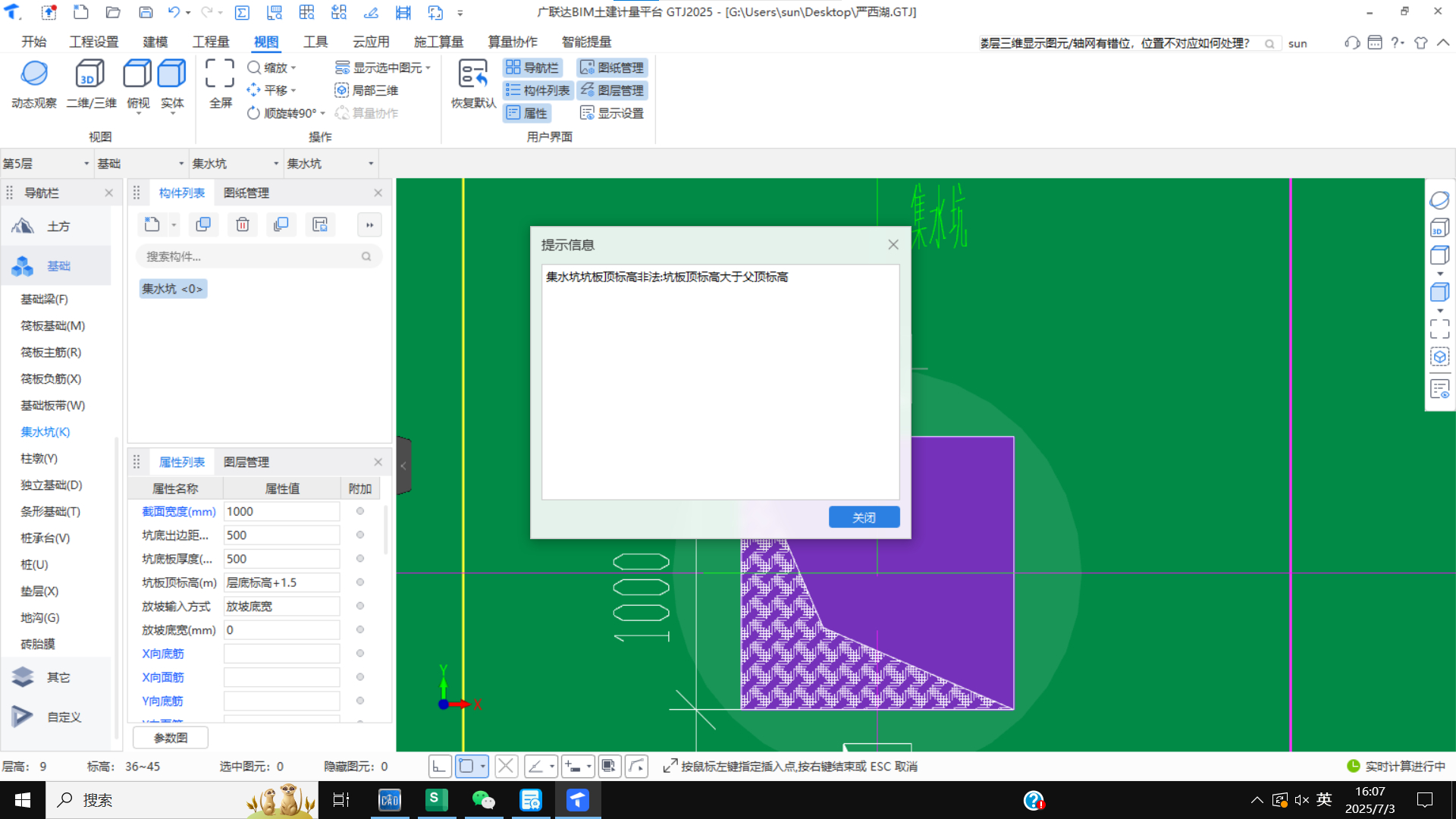Toggle the orthogonal mode status icon
The height and width of the screenshot is (819, 1456).
pos(439,767)
